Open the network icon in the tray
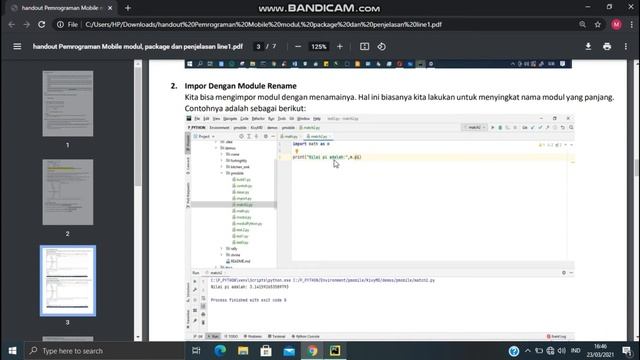 tap(550, 351)
